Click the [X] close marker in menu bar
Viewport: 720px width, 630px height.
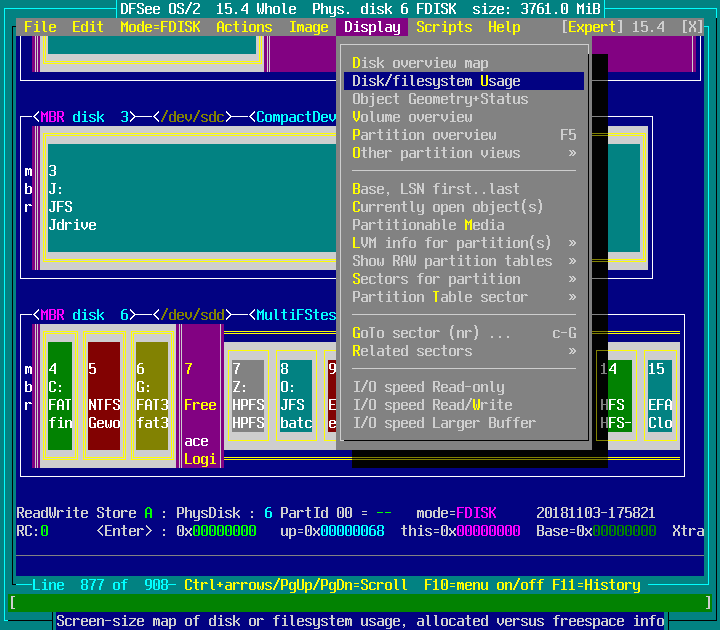coord(692,27)
